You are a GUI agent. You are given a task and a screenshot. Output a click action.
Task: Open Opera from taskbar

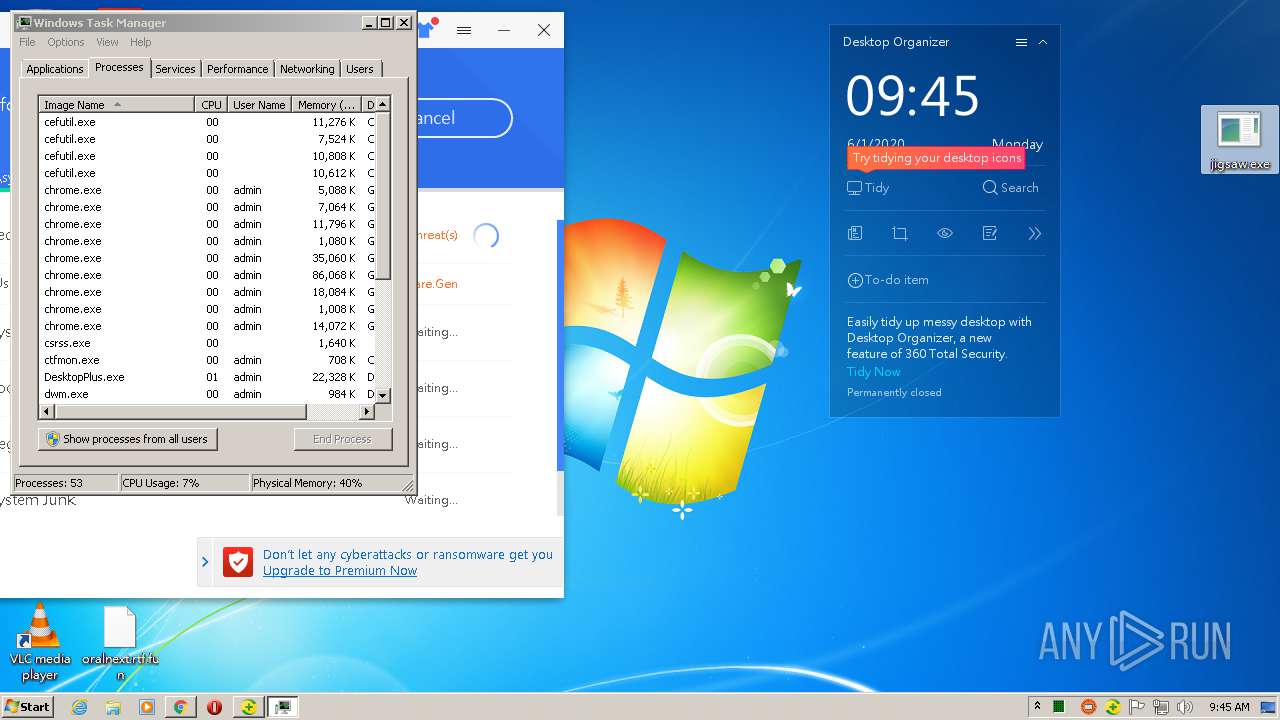tap(214, 707)
